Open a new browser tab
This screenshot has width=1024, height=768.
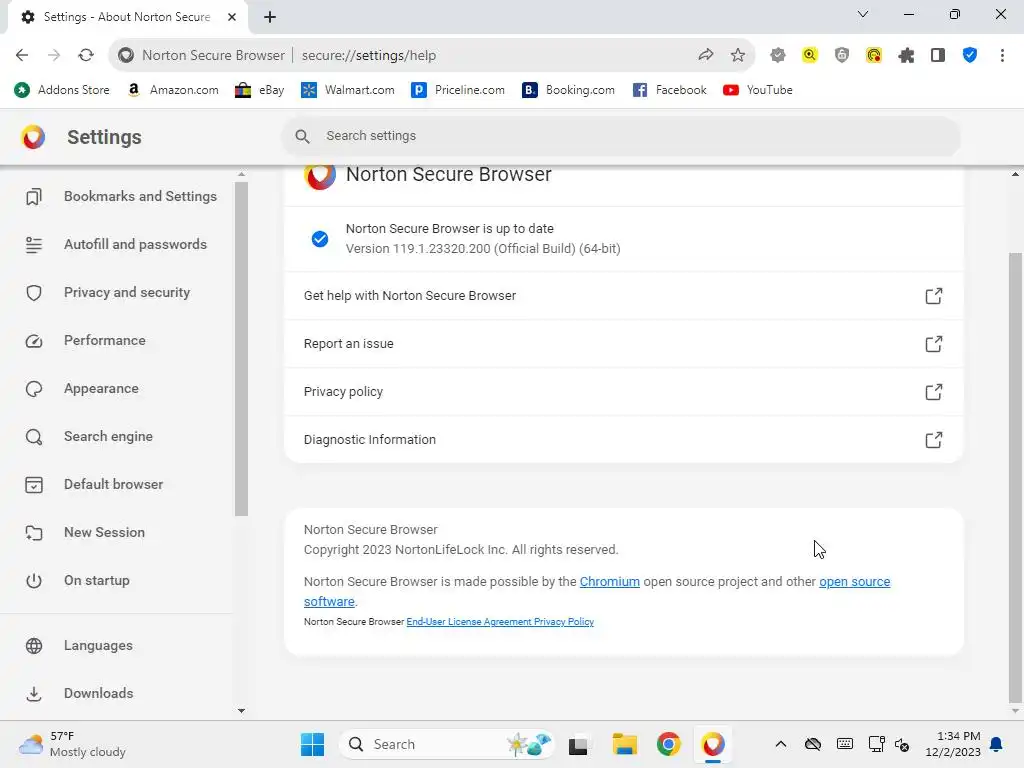coord(270,17)
